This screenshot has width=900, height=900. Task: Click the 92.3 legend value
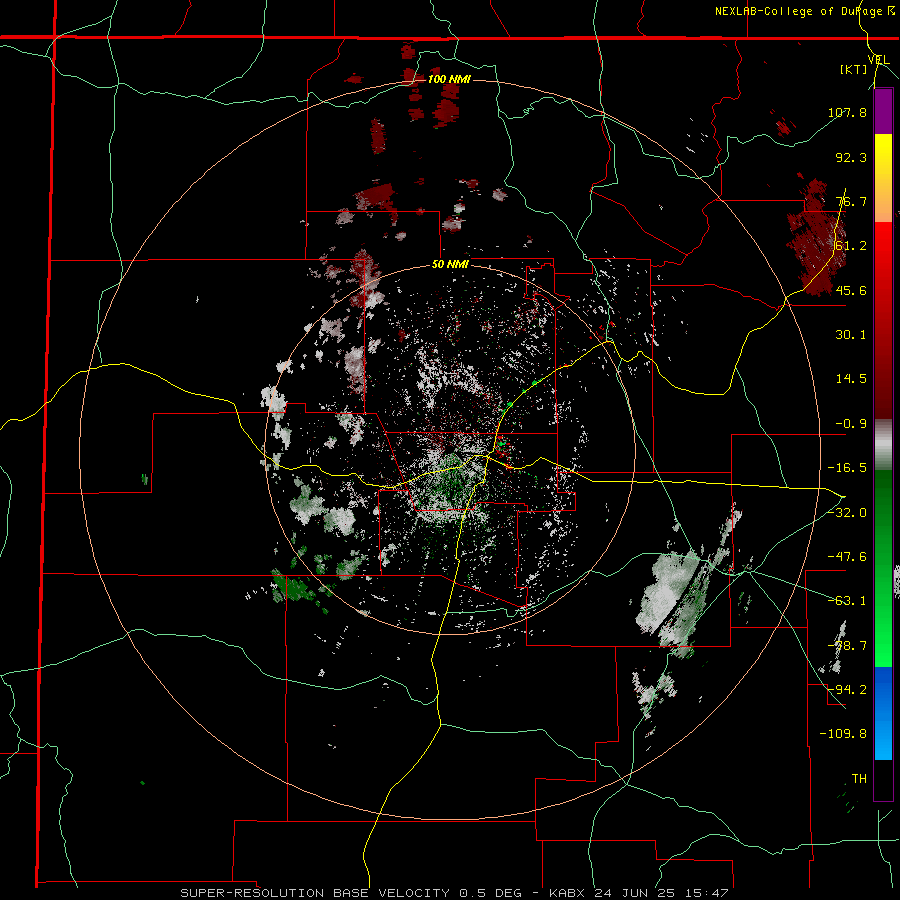point(851,157)
